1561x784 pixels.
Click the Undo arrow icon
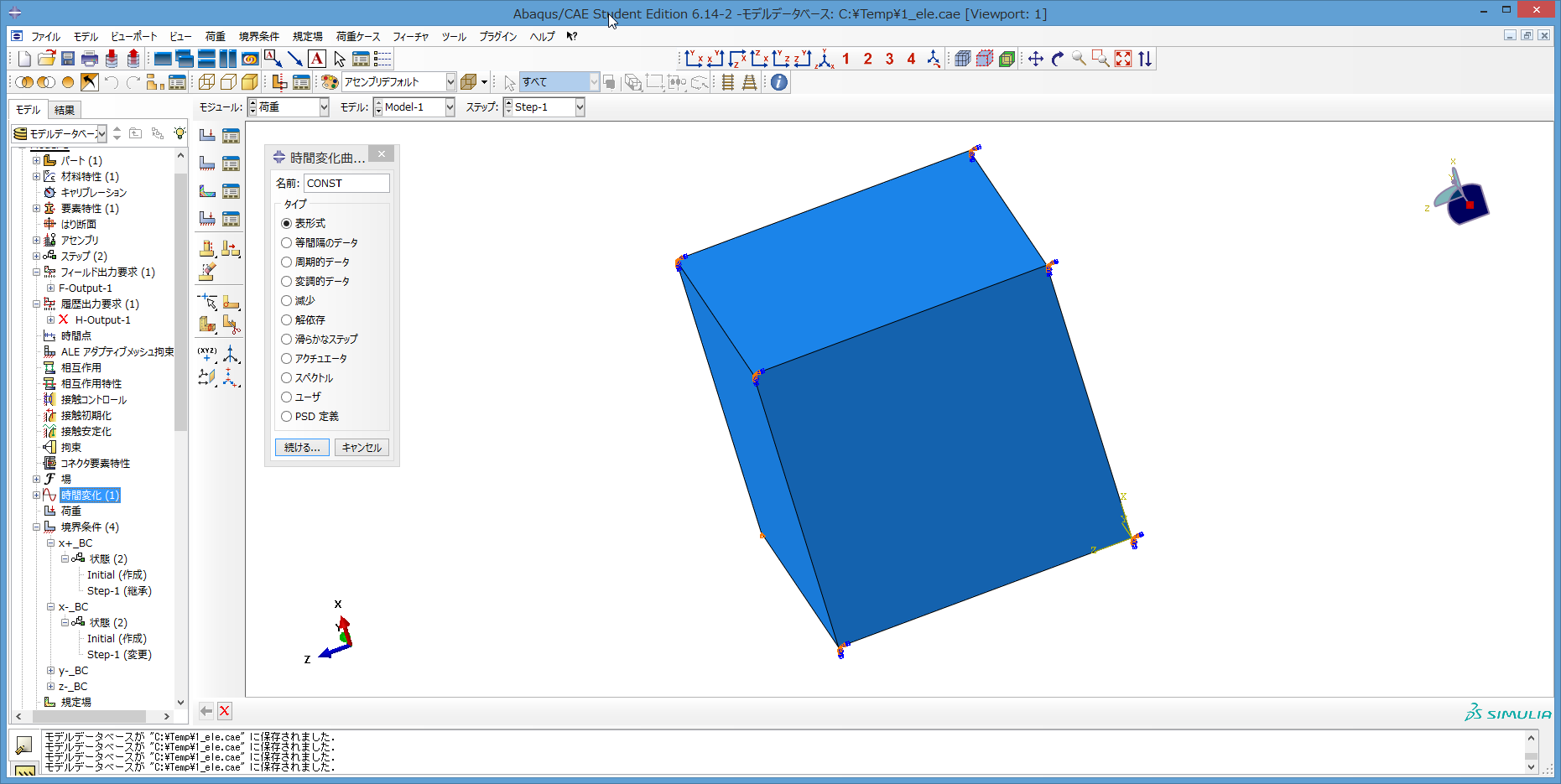pos(112,82)
